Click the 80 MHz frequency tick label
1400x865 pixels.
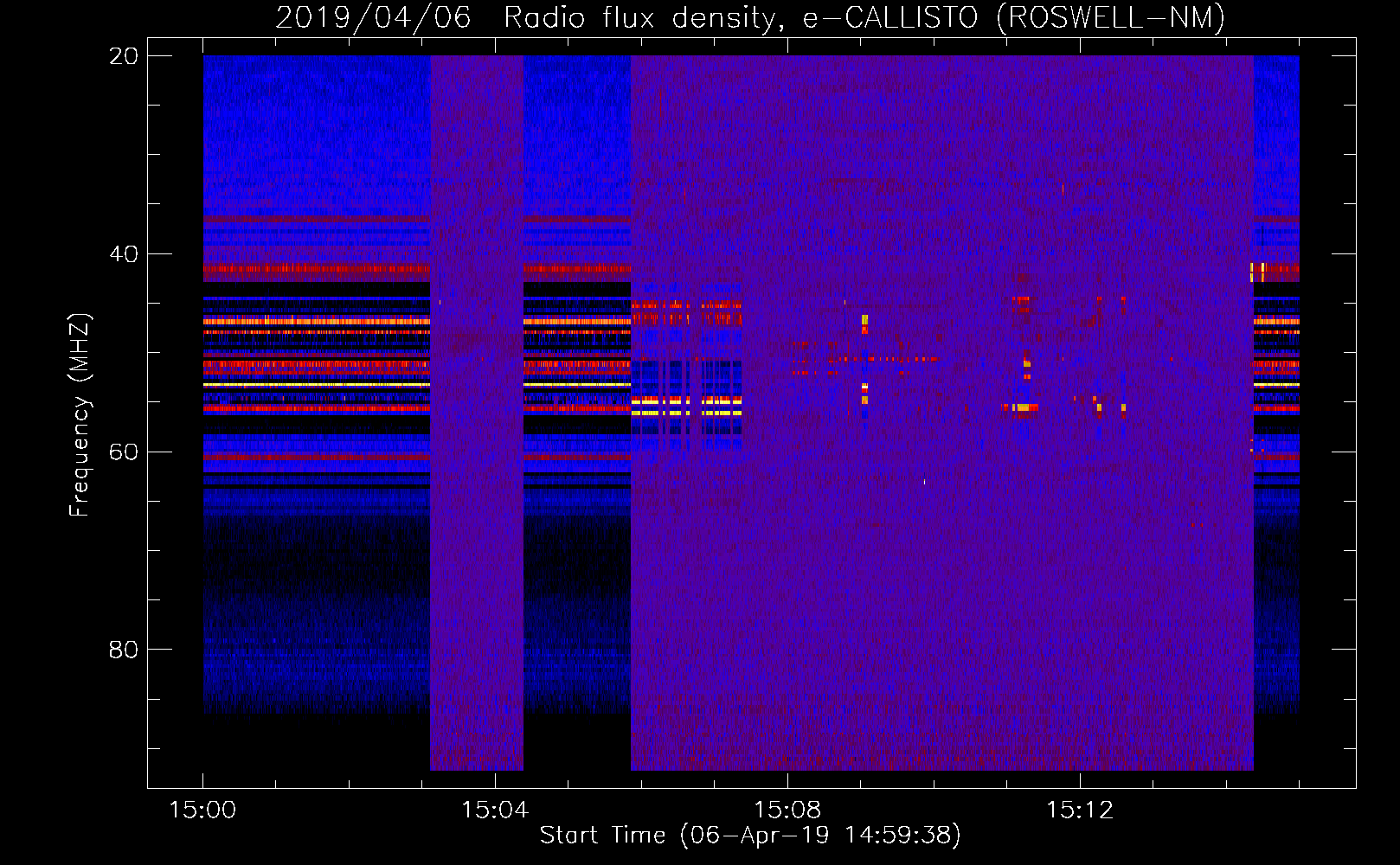[x=123, y=650]
